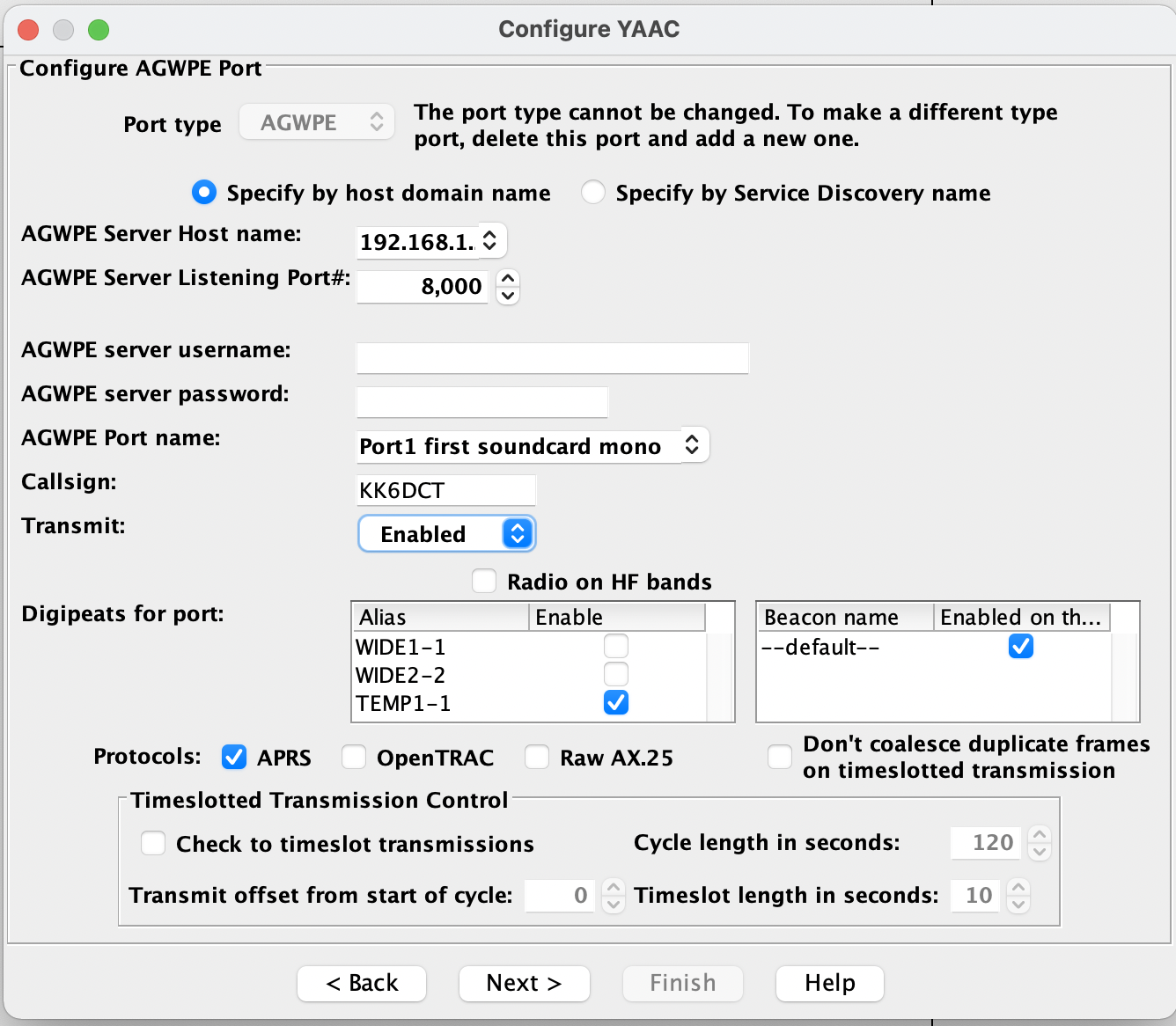Open the AGWPE Server Host name dropdown
Screen dimensions: 1176x1026
tap(489, 239)
